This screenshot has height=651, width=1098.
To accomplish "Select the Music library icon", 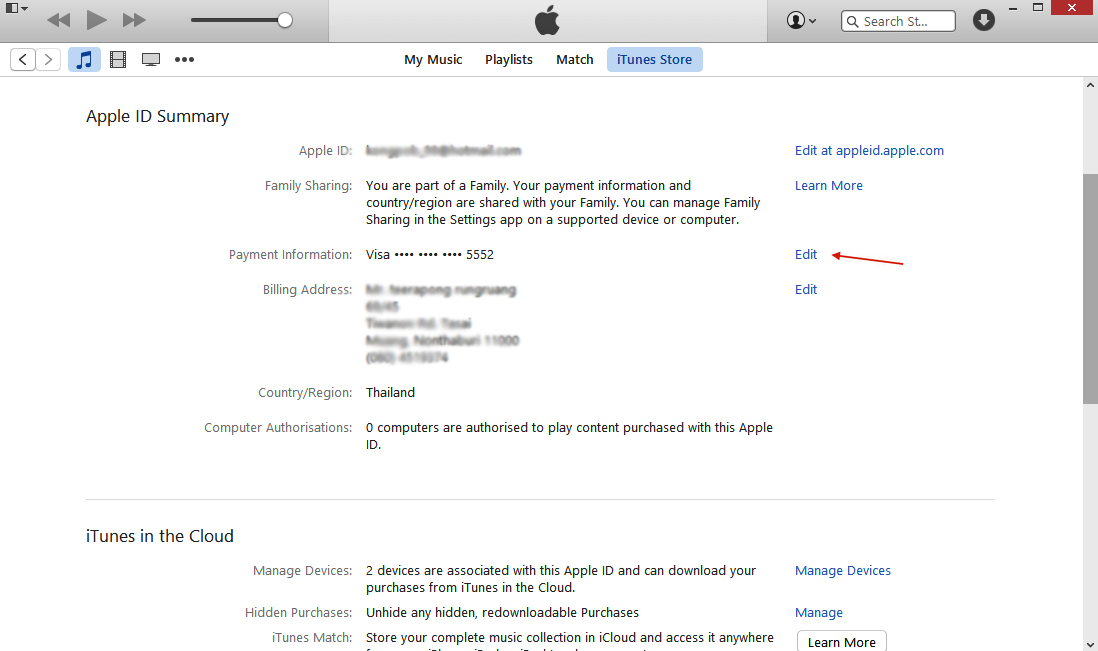I will click(x=84, y=60).
